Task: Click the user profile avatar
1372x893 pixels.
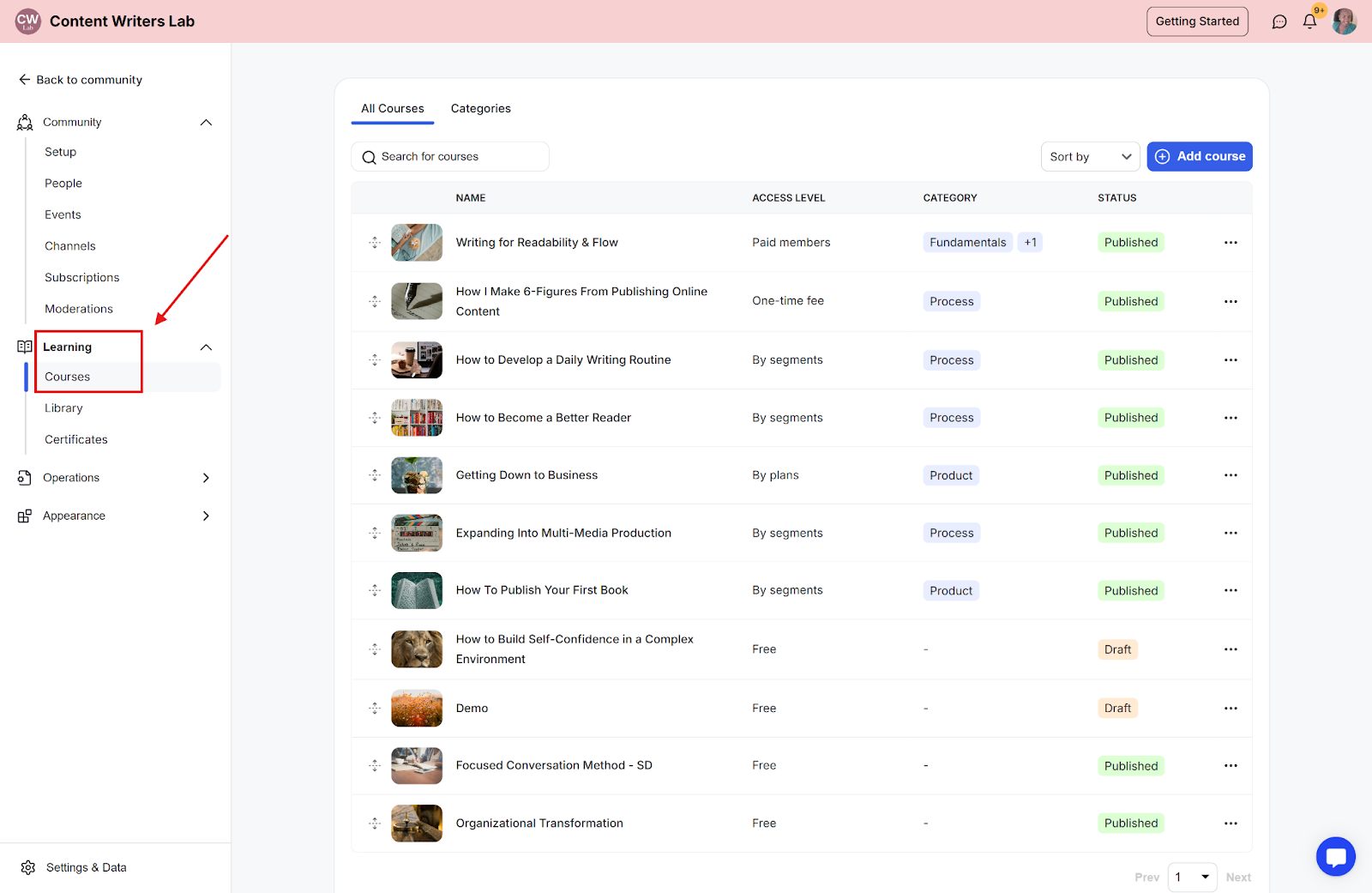Action: [x=1344, y=21]
